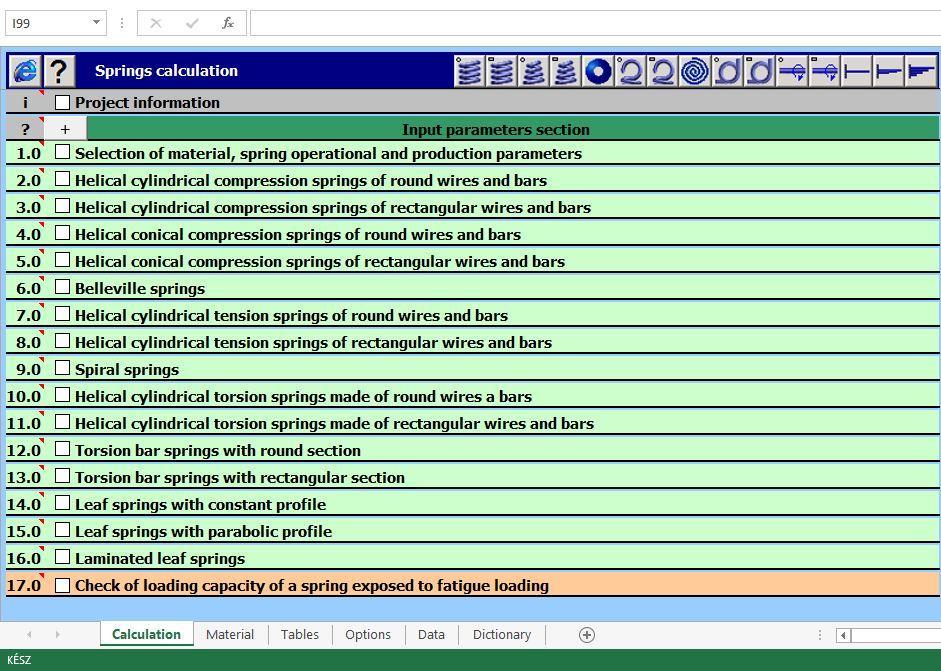
Task: Add a new sheet with the plus button
Action: [587, 635]
